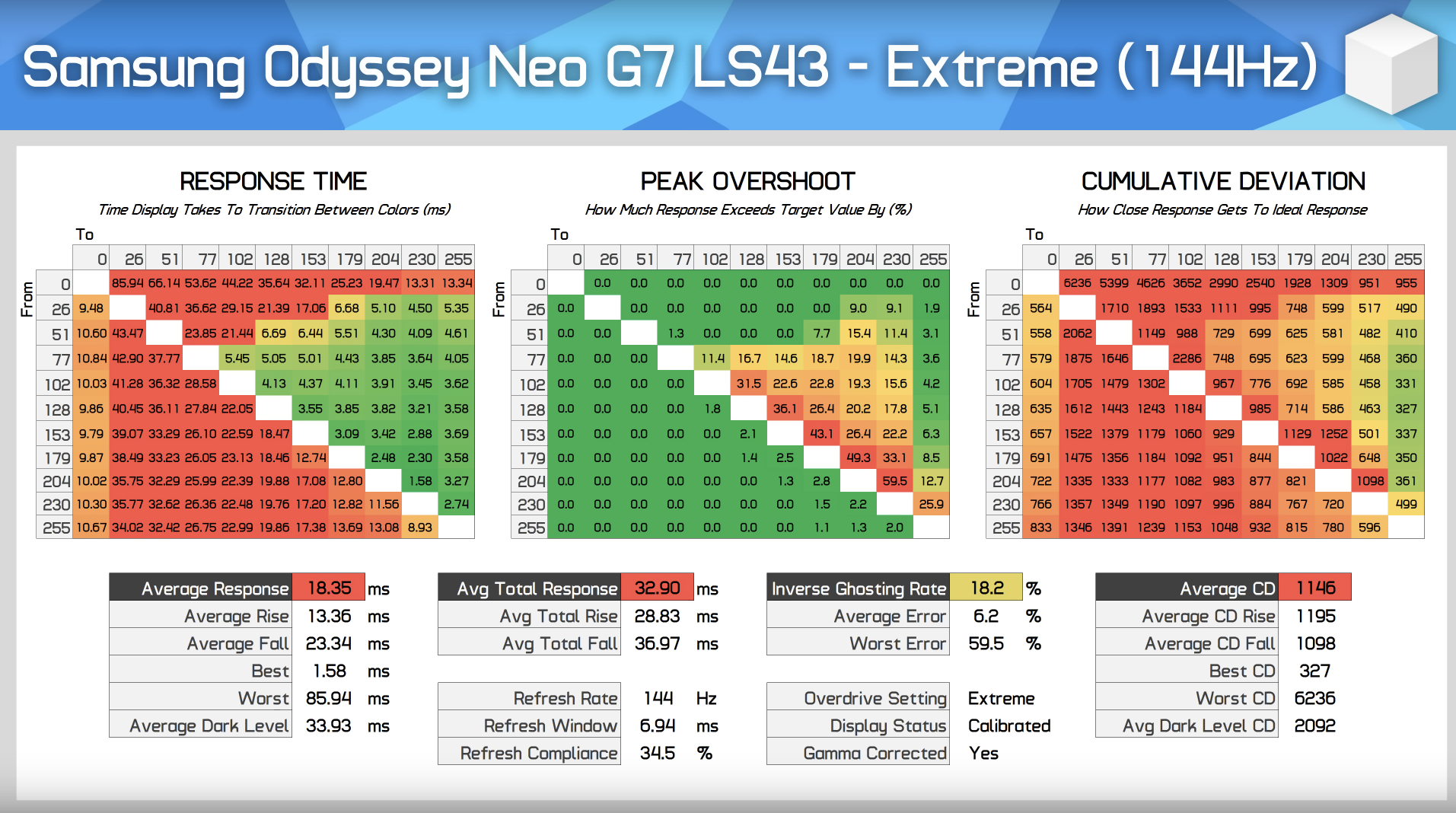
Task: Click overshoot cell 31.5
Action: 749,384
